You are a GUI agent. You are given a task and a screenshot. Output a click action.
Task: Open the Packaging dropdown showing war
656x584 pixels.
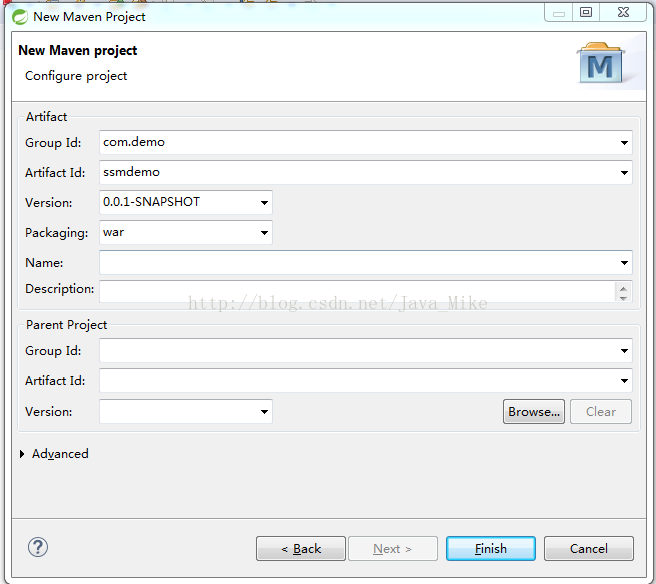[x=264, y=233]
